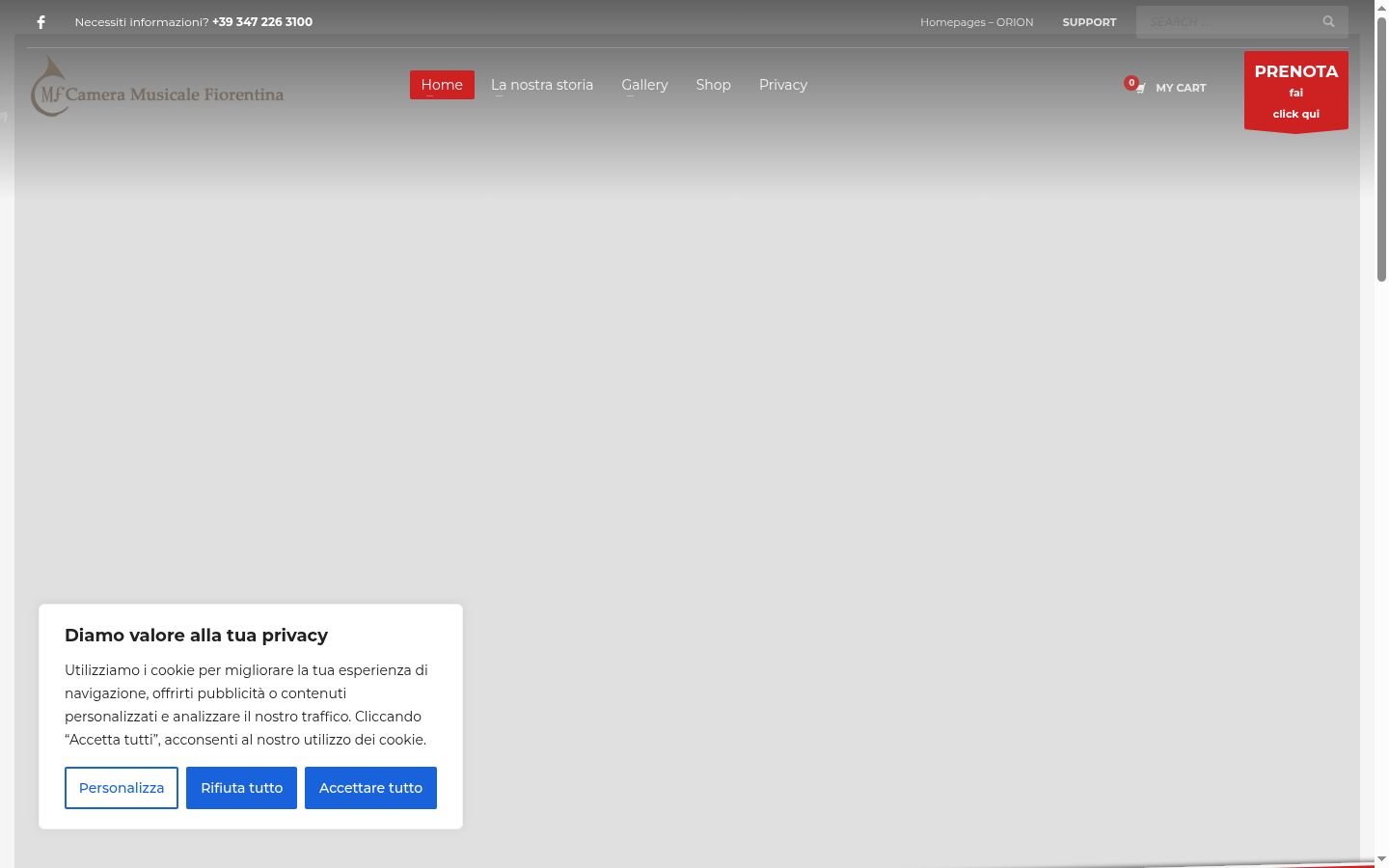Screen dimensions: 1389x868
Task: Click the search magnifier icon
Action: point(1328,21)
